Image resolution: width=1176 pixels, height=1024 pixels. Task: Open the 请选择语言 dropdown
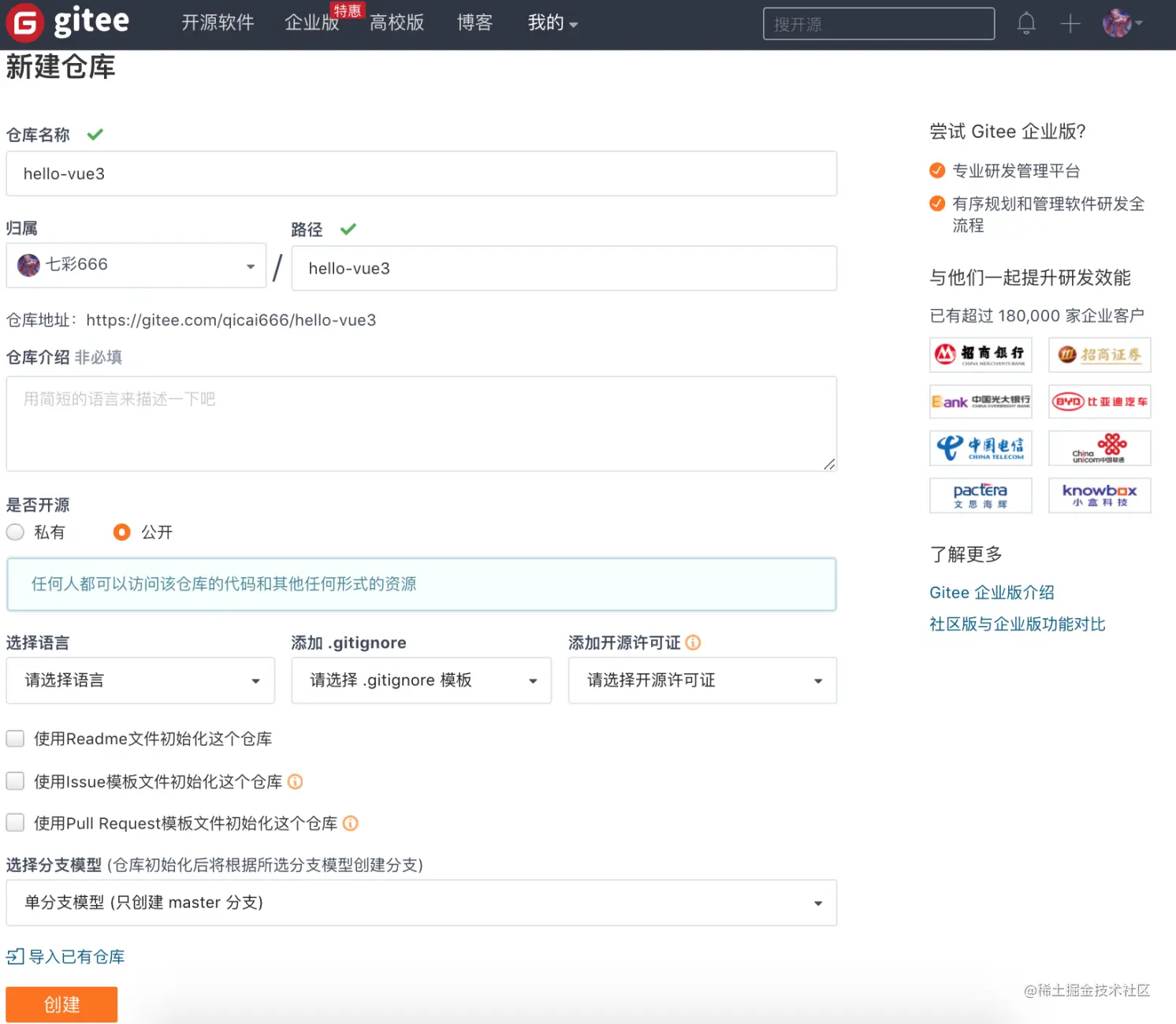tap(140, 680)
